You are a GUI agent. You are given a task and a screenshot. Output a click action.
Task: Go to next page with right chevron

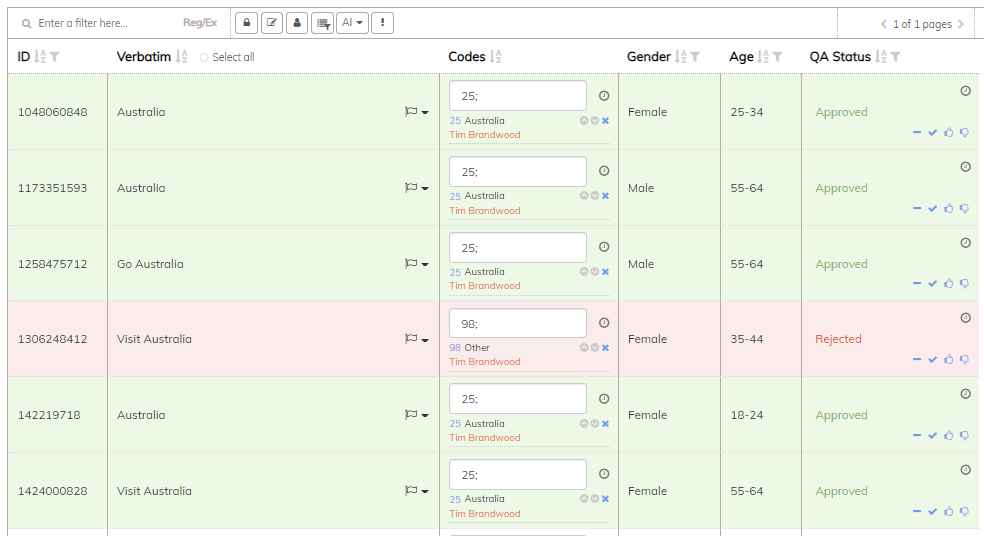click(961, 24)
